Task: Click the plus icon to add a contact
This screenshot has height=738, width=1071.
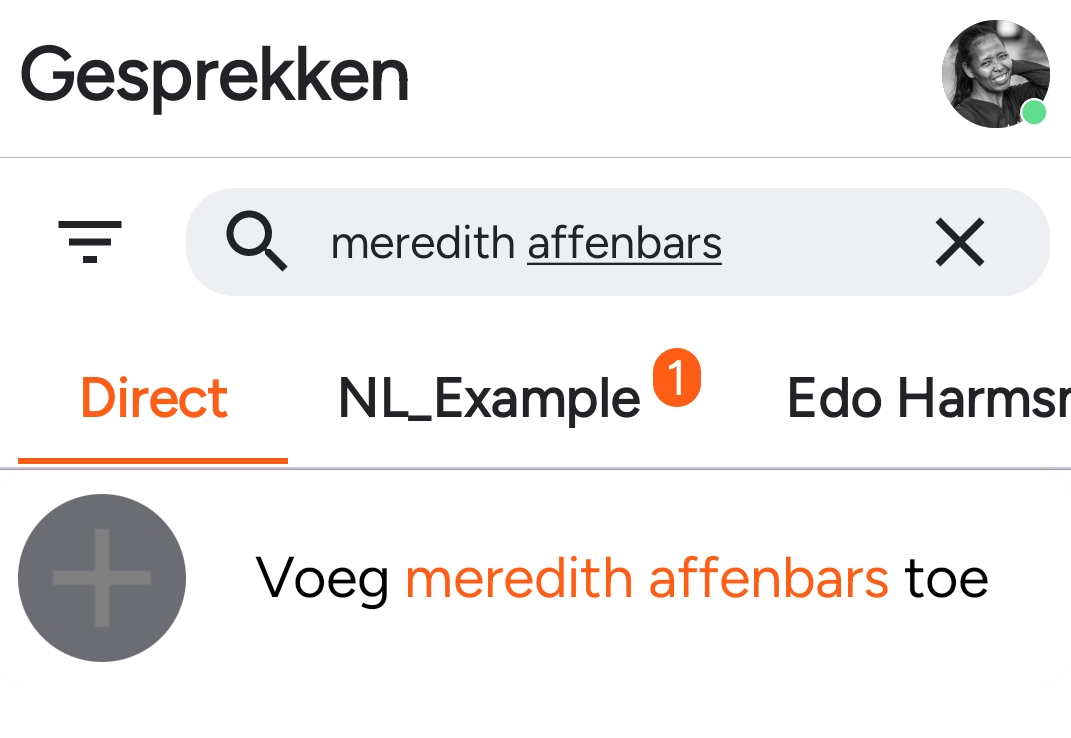Action: pos(102,578)
